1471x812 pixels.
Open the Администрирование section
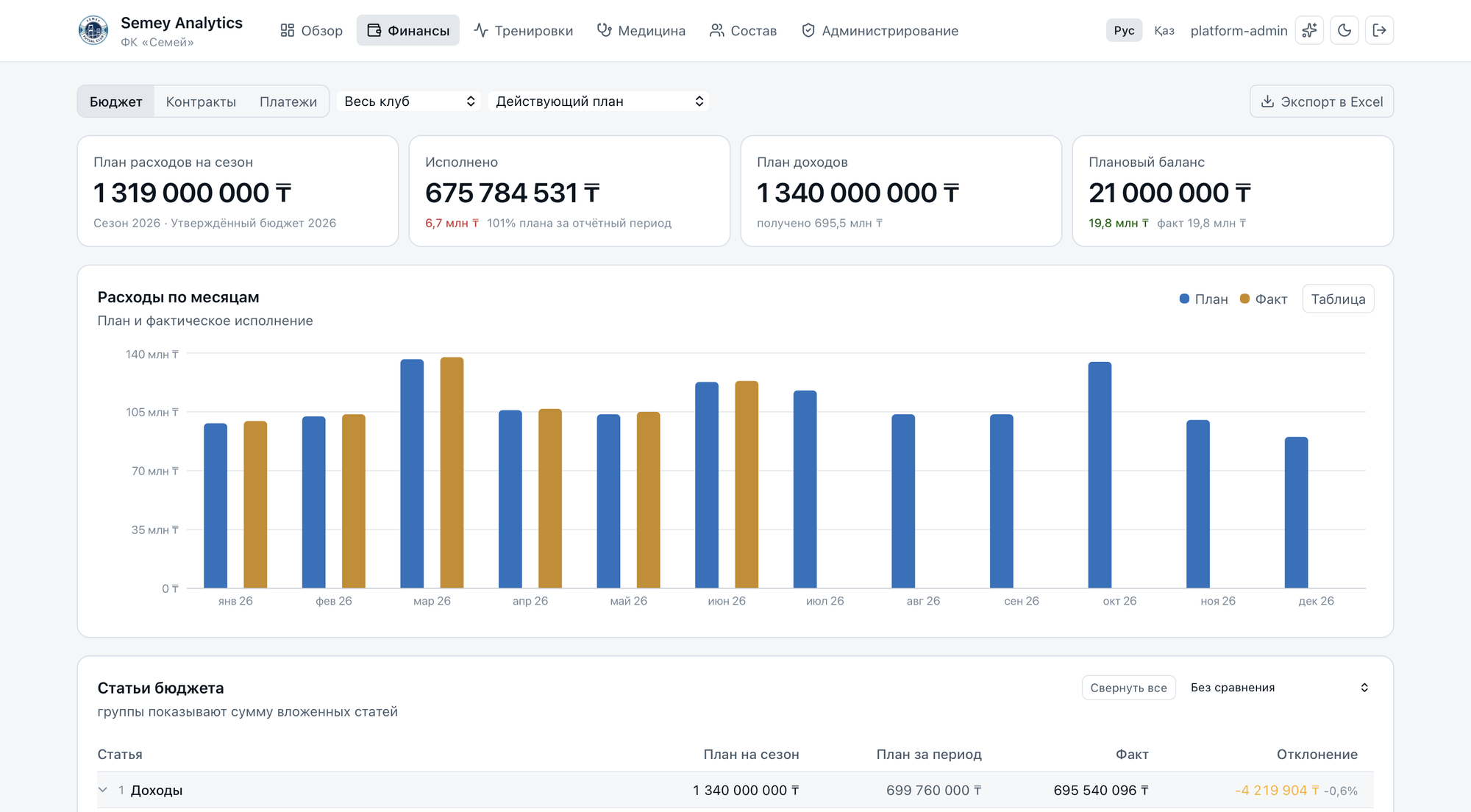tap(880, 30)
